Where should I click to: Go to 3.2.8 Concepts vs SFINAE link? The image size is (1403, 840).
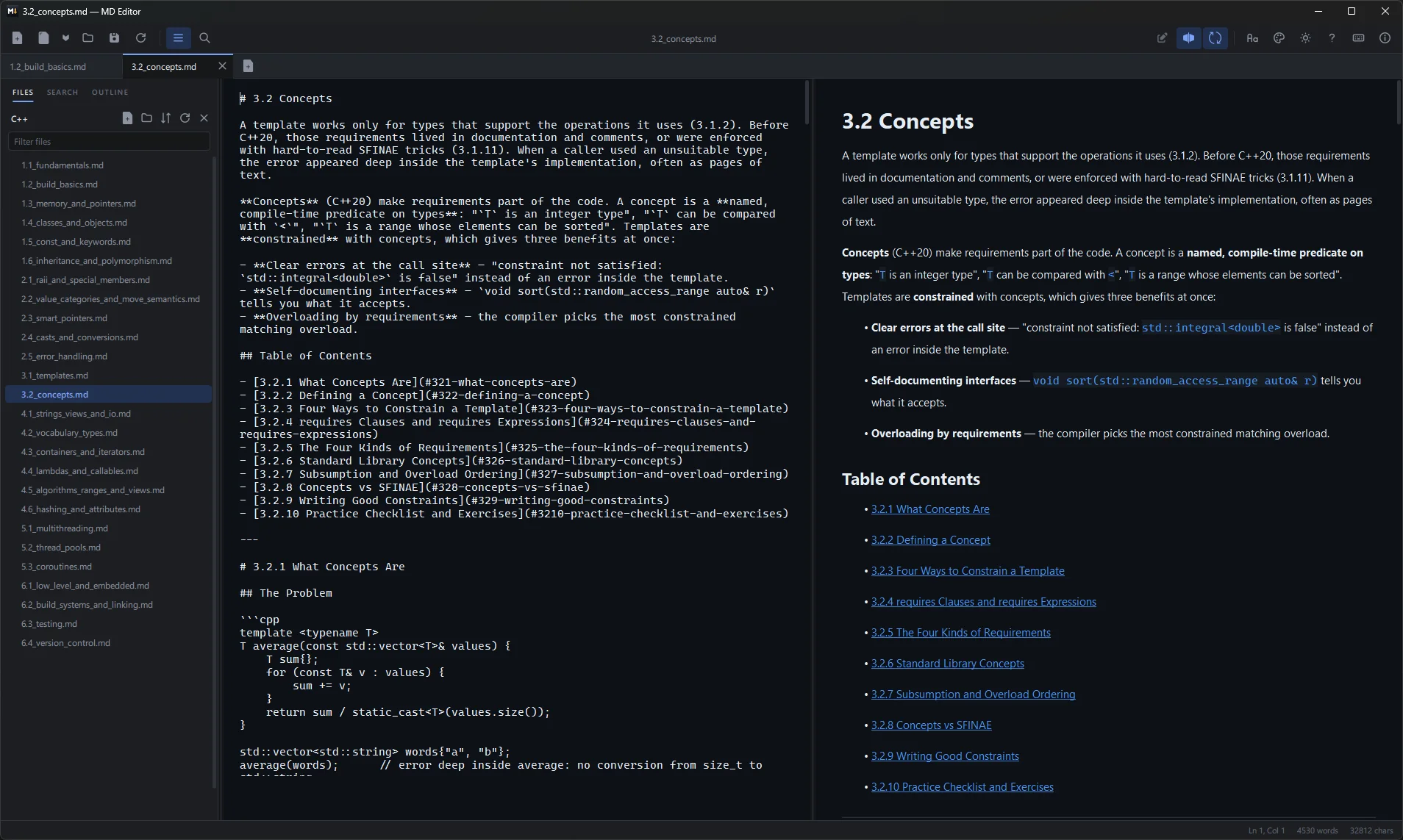pos(931,725)
